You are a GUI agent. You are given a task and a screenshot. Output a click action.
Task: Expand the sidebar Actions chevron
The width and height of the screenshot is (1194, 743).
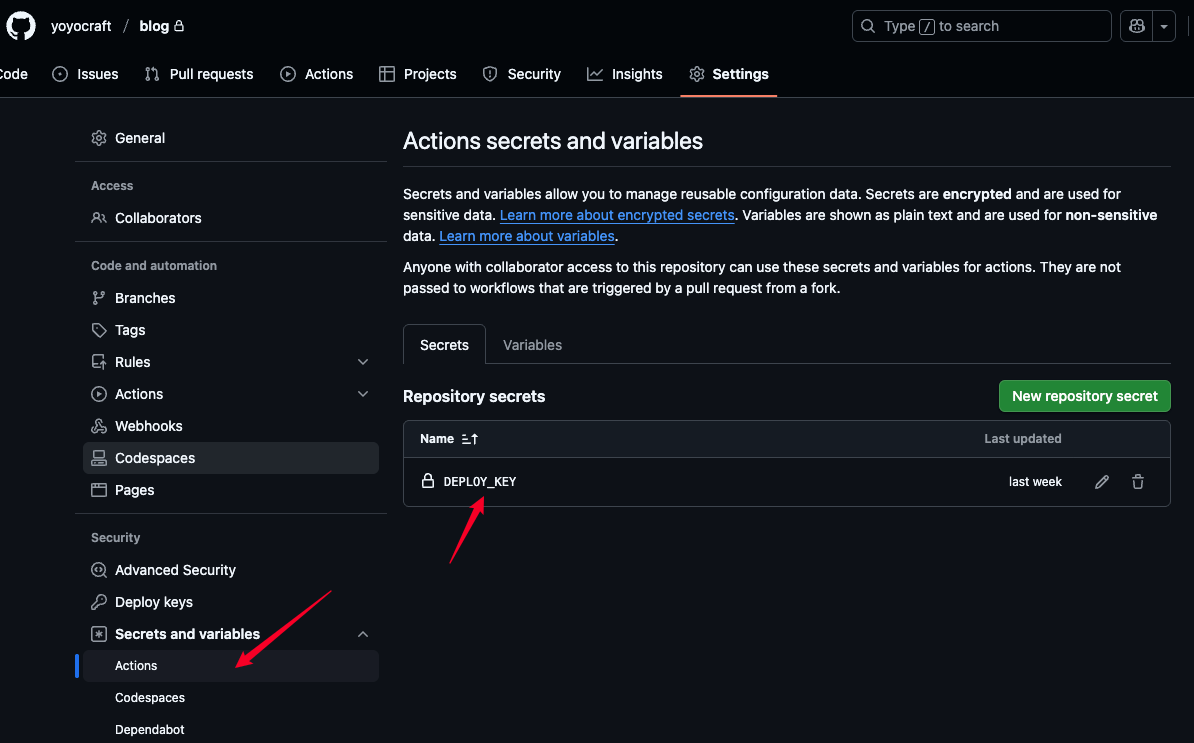coord(363,394)
